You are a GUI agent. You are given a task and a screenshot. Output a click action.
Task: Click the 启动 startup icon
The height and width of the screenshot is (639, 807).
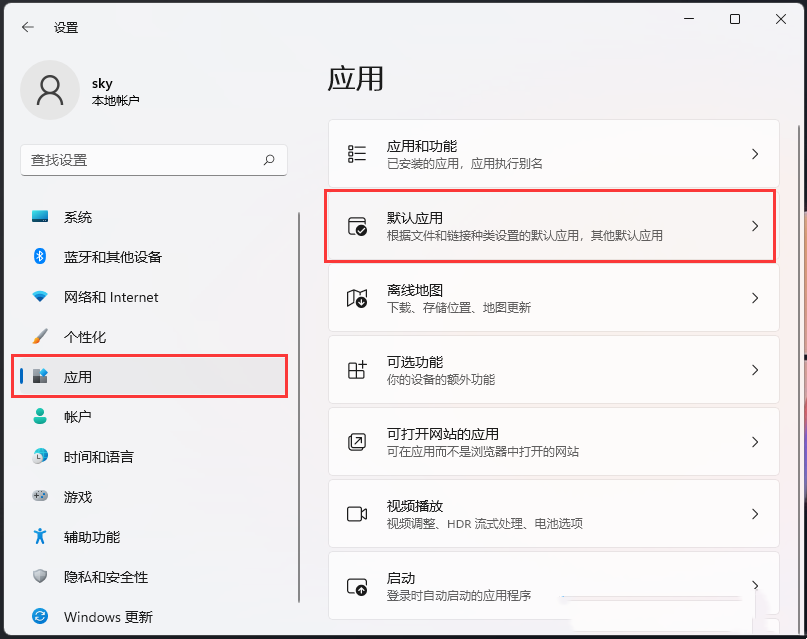point(357,585)
